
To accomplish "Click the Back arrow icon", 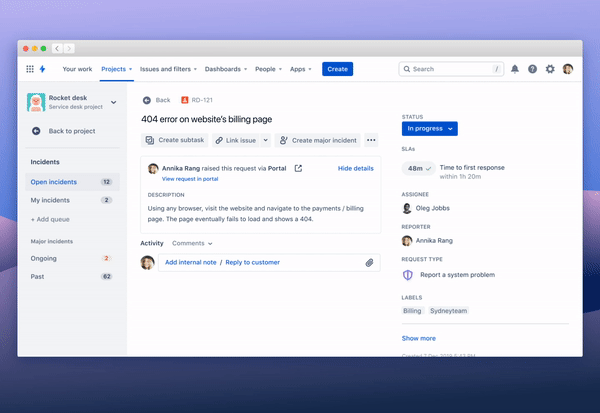I will click(146, 100).
